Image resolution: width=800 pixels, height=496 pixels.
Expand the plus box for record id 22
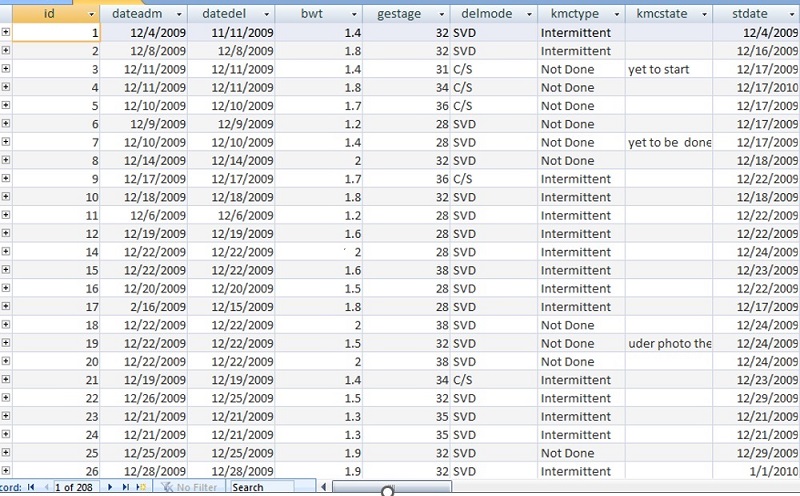point(6,398)
